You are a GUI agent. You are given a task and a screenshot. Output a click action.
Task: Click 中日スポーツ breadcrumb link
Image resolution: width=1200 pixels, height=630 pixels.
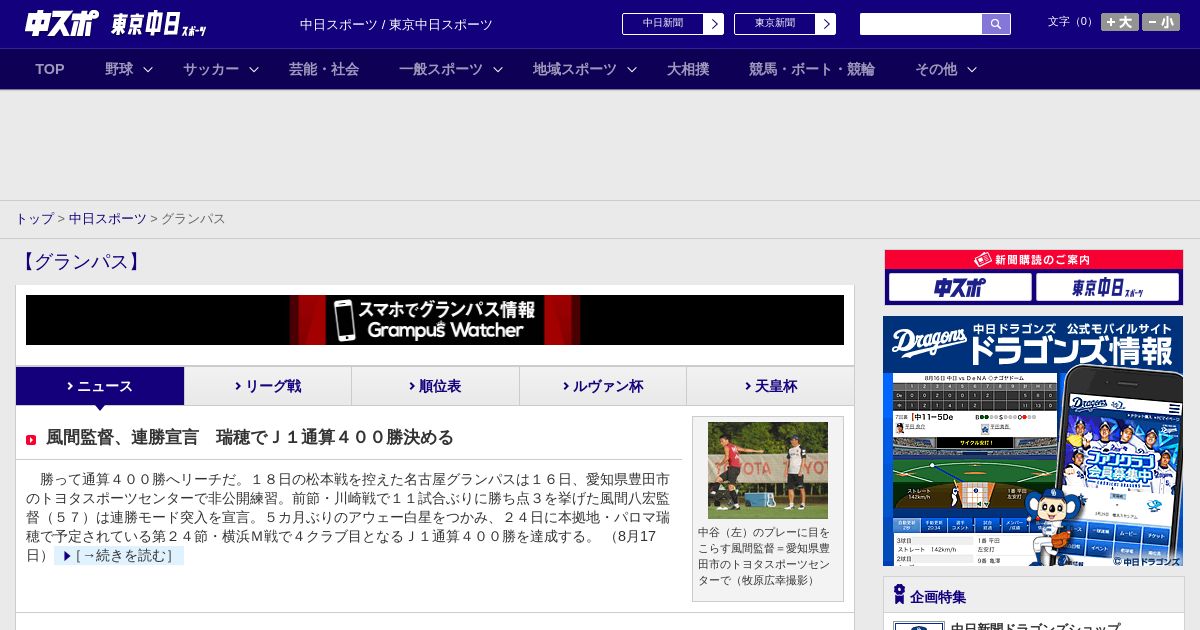point(107,218)
